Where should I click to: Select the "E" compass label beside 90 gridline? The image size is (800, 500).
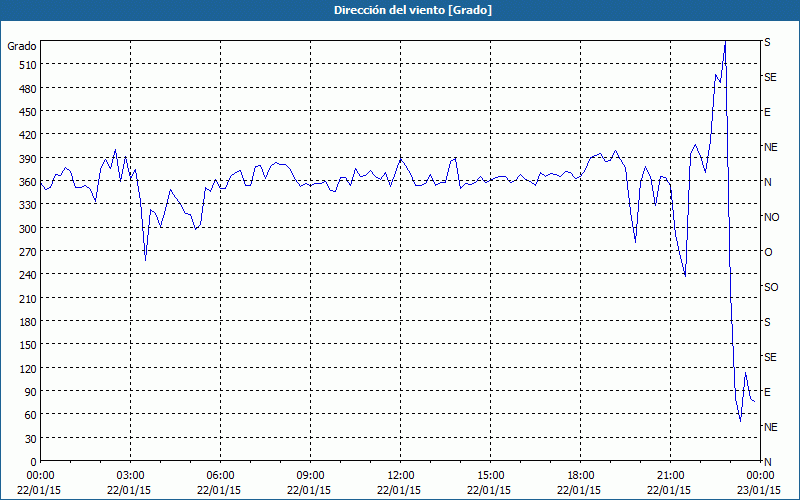[767, 392]
